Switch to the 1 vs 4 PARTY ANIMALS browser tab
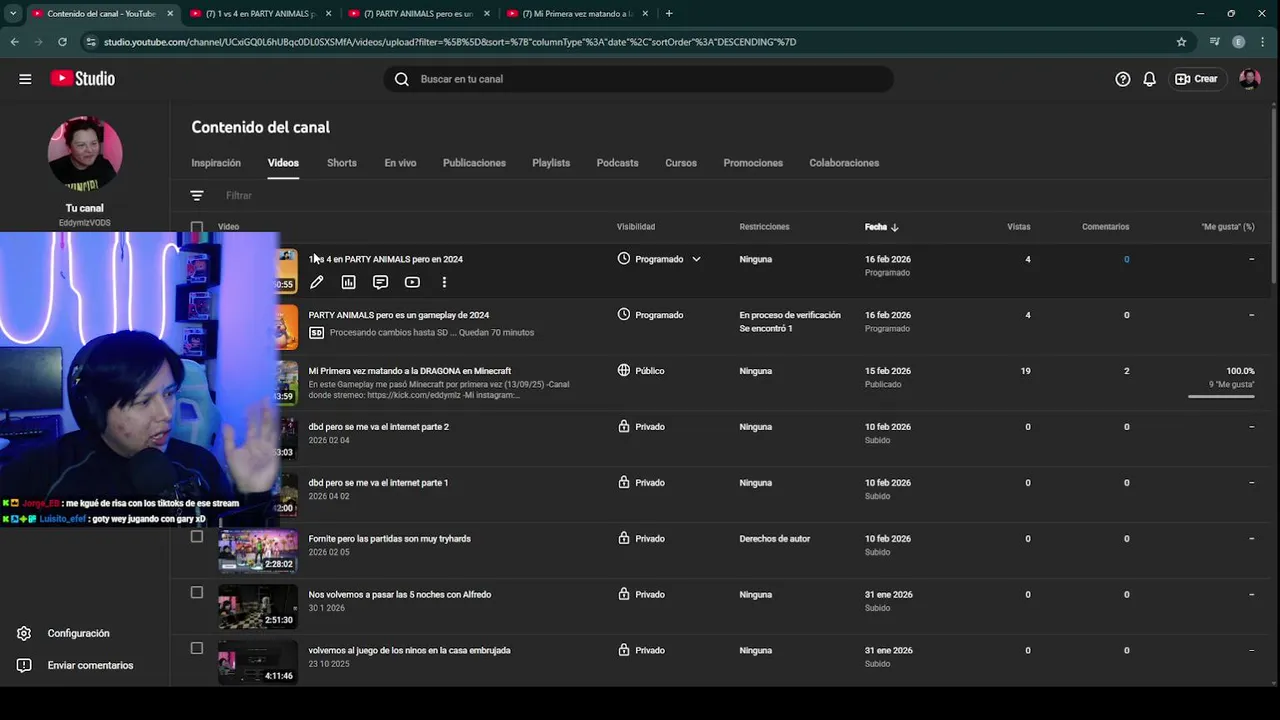Screen dimensions: 1280x720 coord(261,14)
